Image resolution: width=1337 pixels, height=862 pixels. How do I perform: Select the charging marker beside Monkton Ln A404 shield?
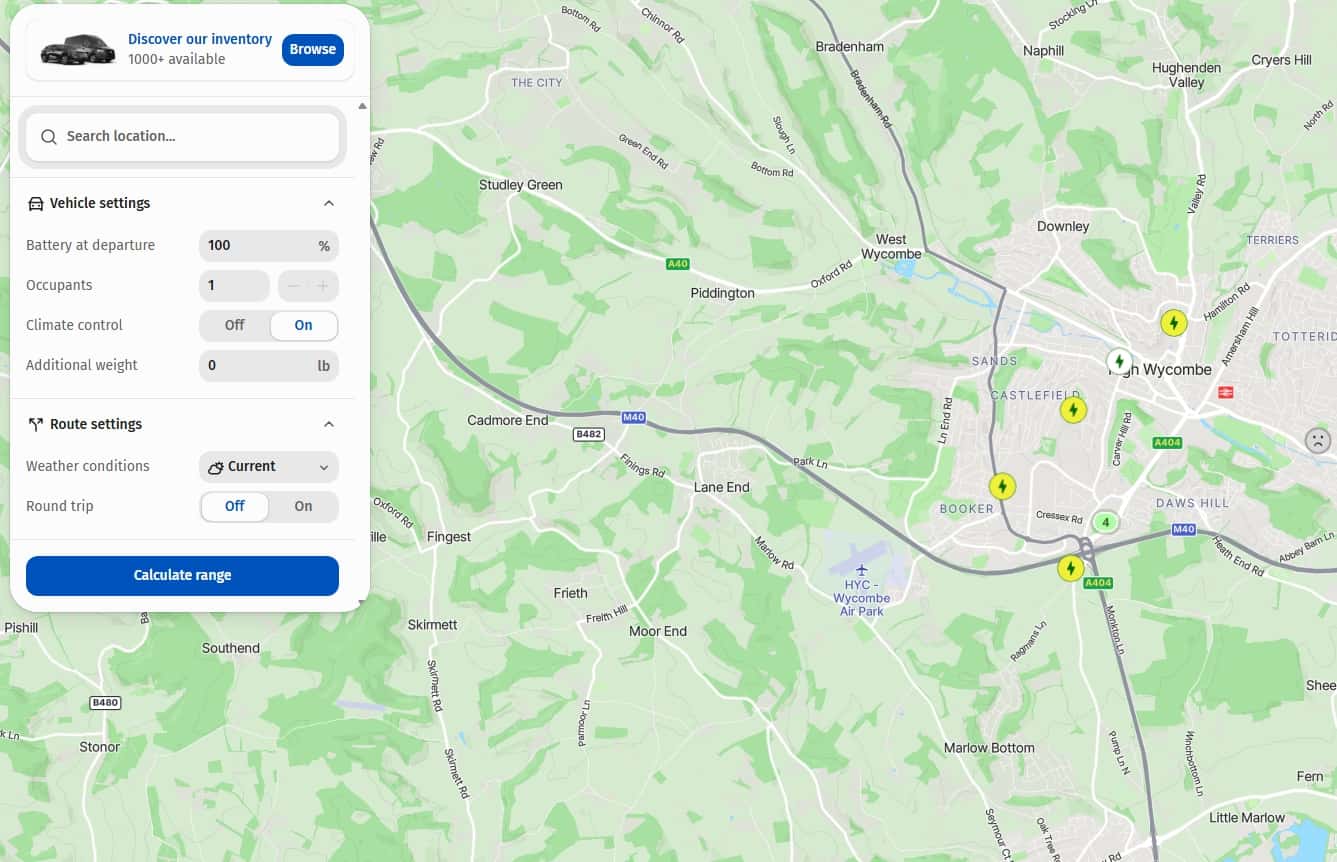click(x=1071, y=569)
